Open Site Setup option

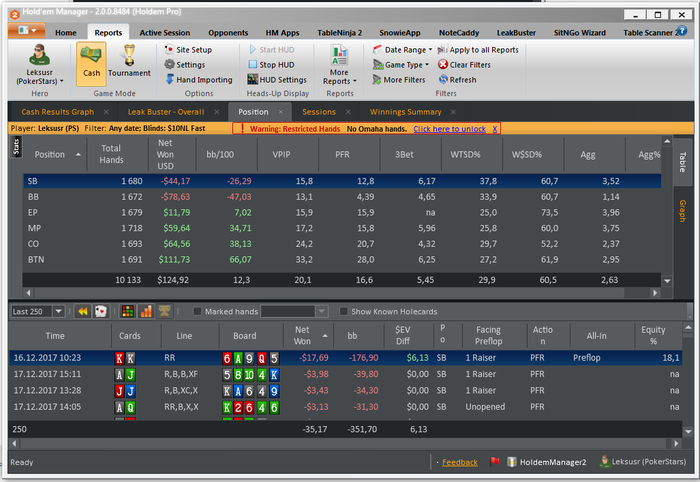pos(188,50)
